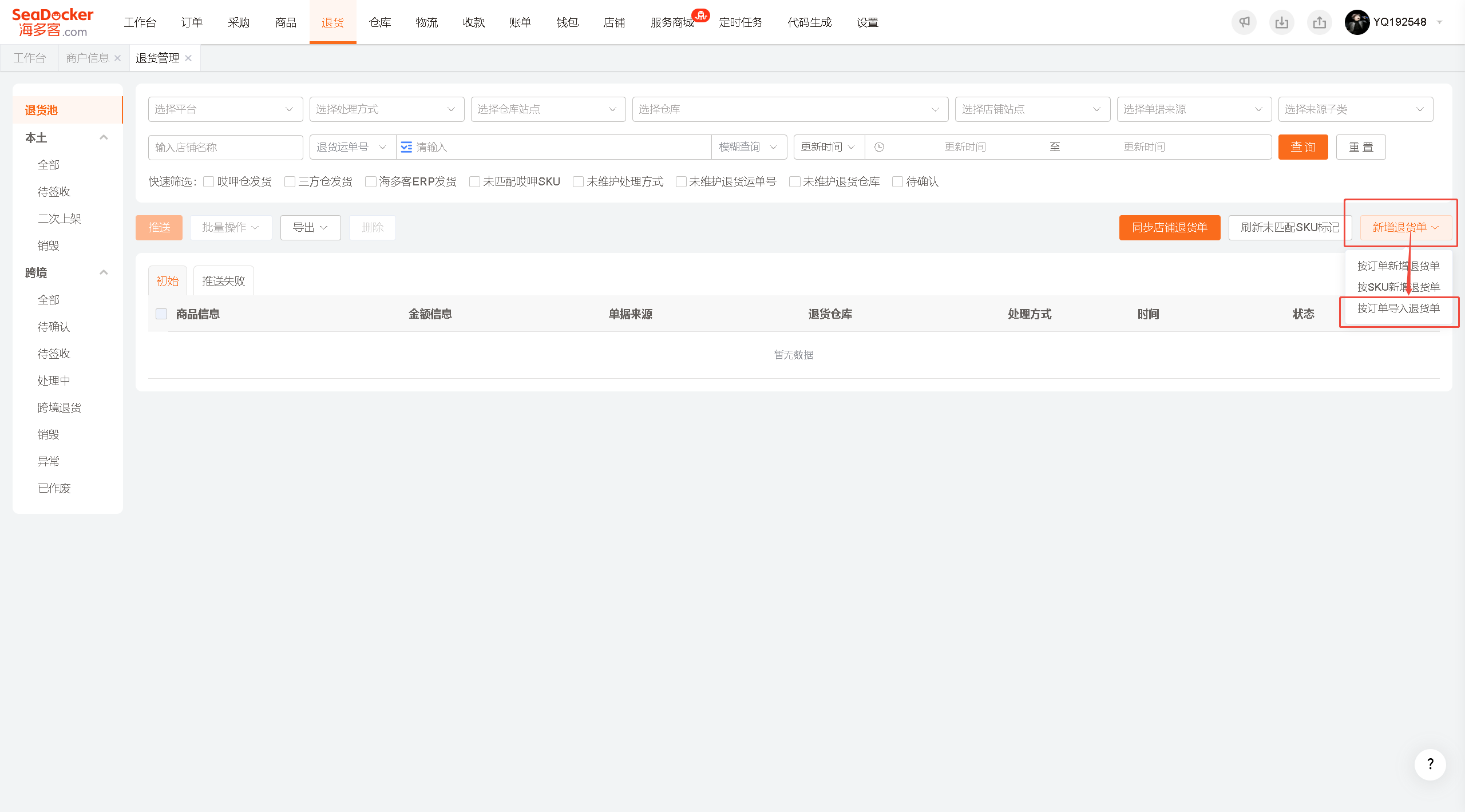Enable 未维护处理方式 filter checkbox
The height and width of the screenshot is (812, 1465).
[579, 181]
